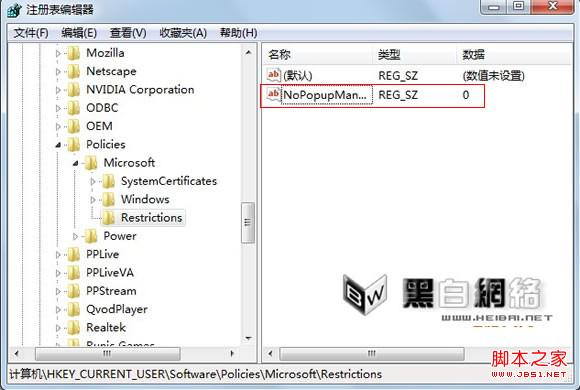Select the Restrictions folder icon
This screenshot has height=390, width=580.
(108, 218)
